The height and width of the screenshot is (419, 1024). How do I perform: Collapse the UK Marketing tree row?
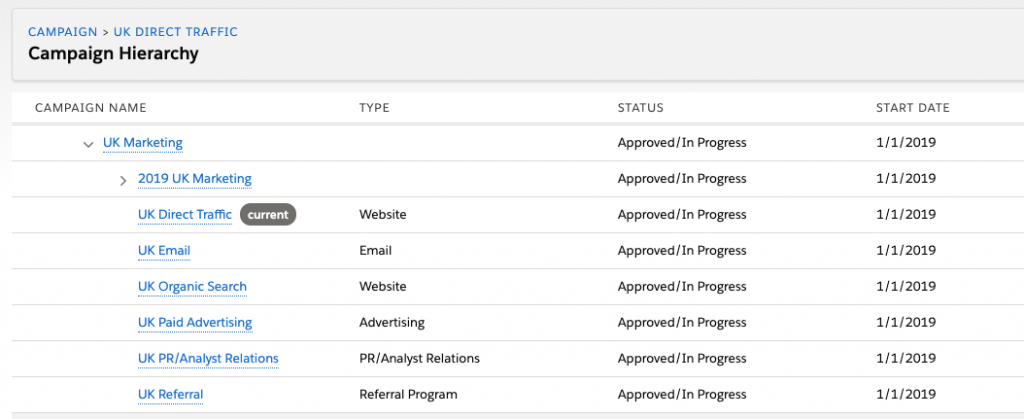[89, 143]
